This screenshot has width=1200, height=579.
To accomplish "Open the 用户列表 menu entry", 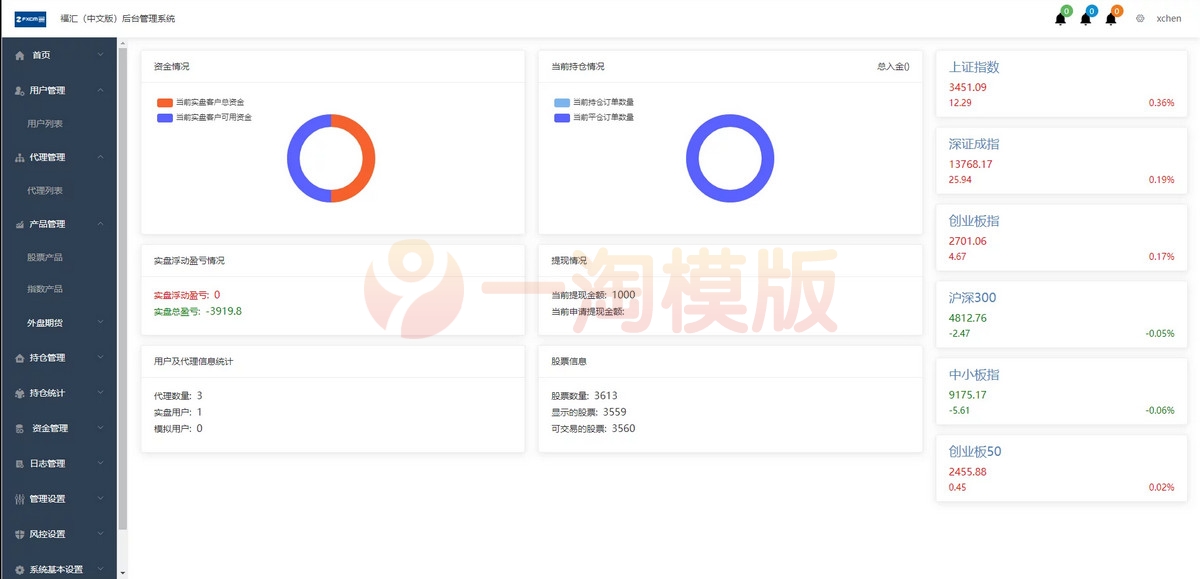I will [x=46, y=123].
